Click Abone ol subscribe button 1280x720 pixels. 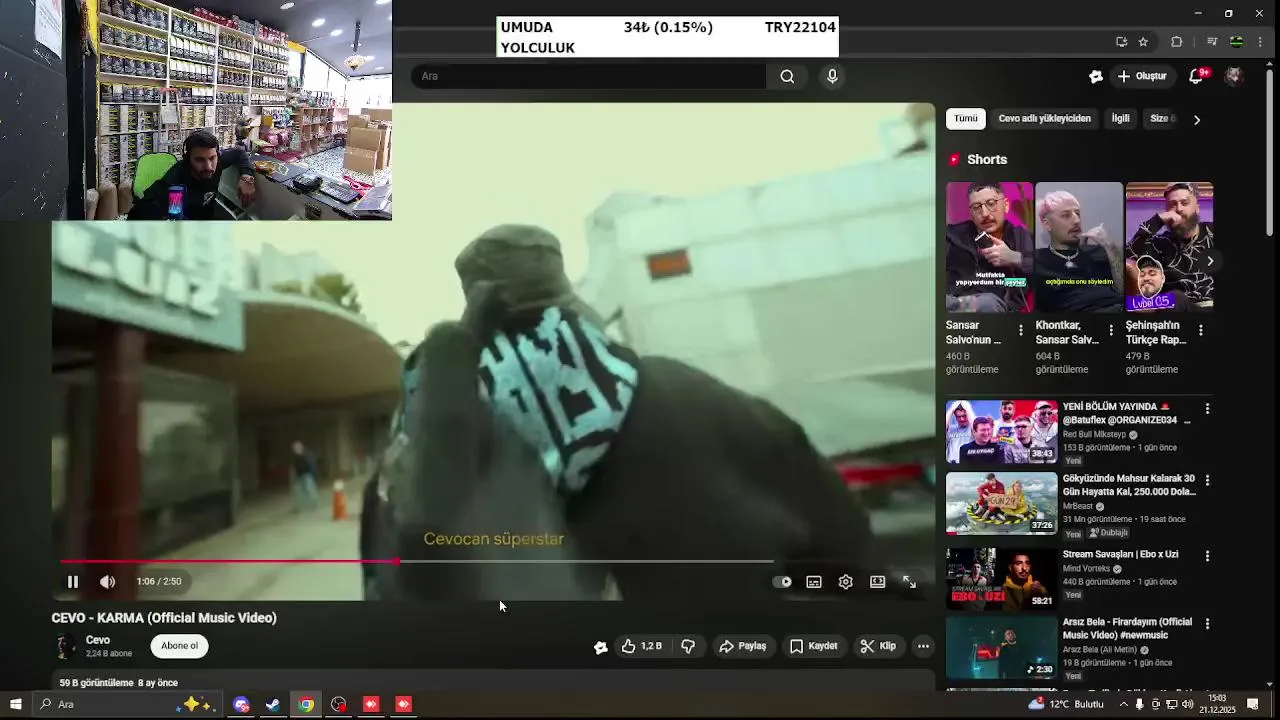coord(180,646)
